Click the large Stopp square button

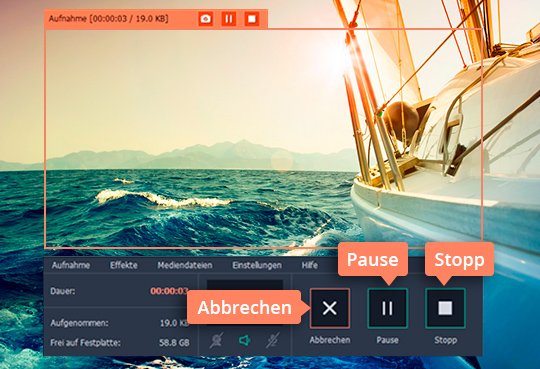click(x=445, y=308)
